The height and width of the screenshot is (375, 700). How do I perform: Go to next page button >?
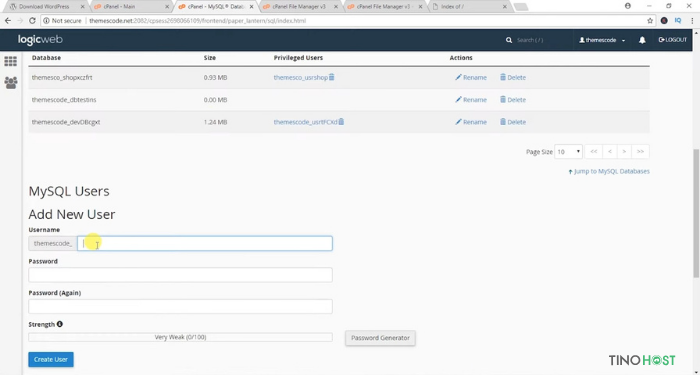624,152
